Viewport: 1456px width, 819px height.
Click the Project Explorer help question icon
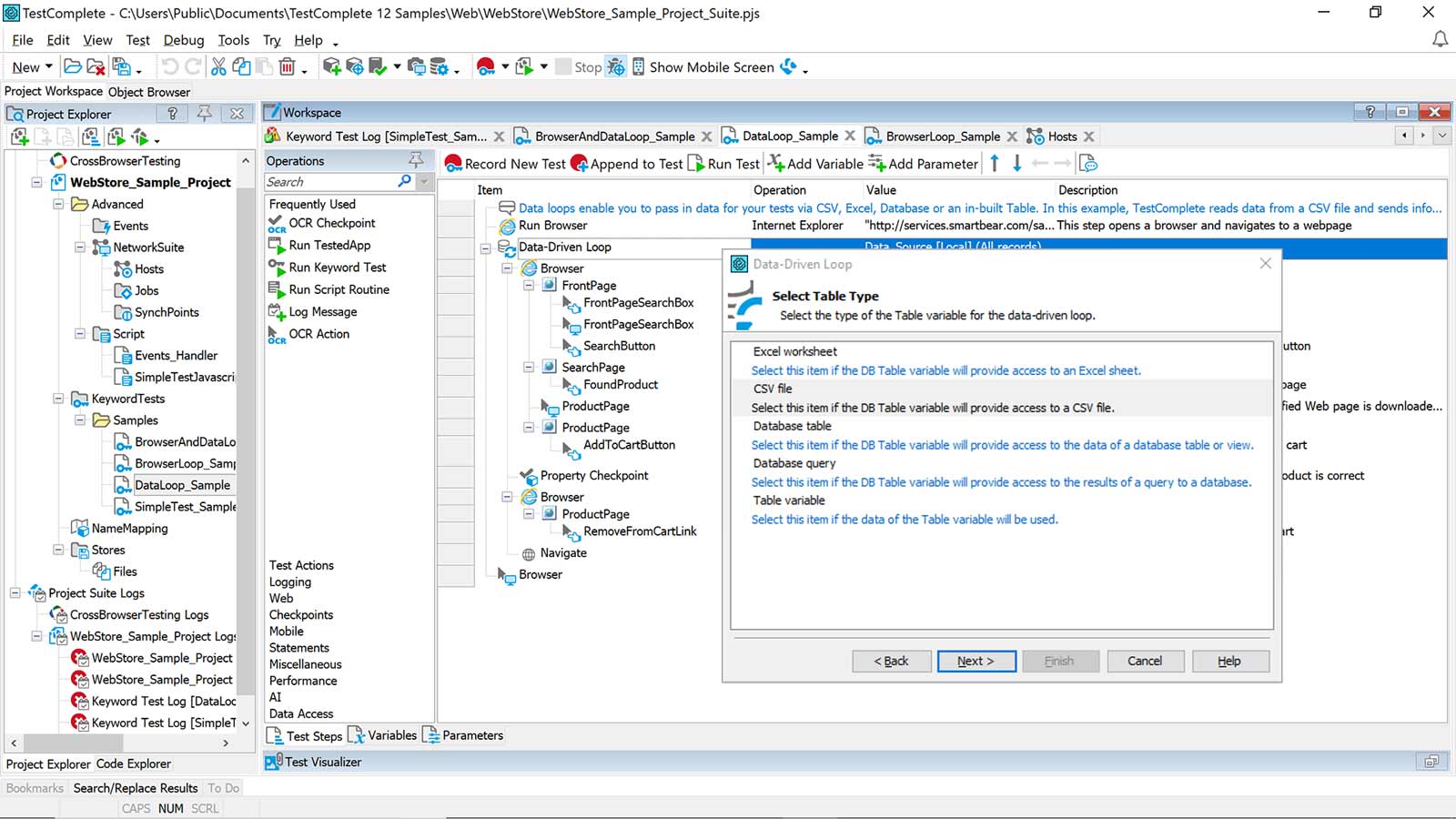(172, 113)
